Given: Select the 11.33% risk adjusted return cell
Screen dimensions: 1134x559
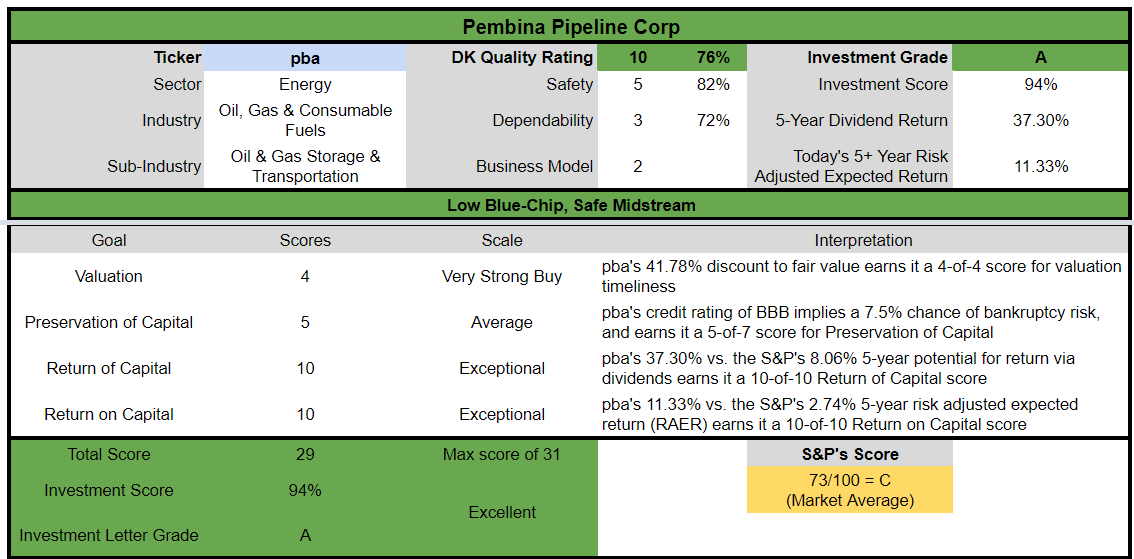Looking at the screenshot, I should [1041, 166].
